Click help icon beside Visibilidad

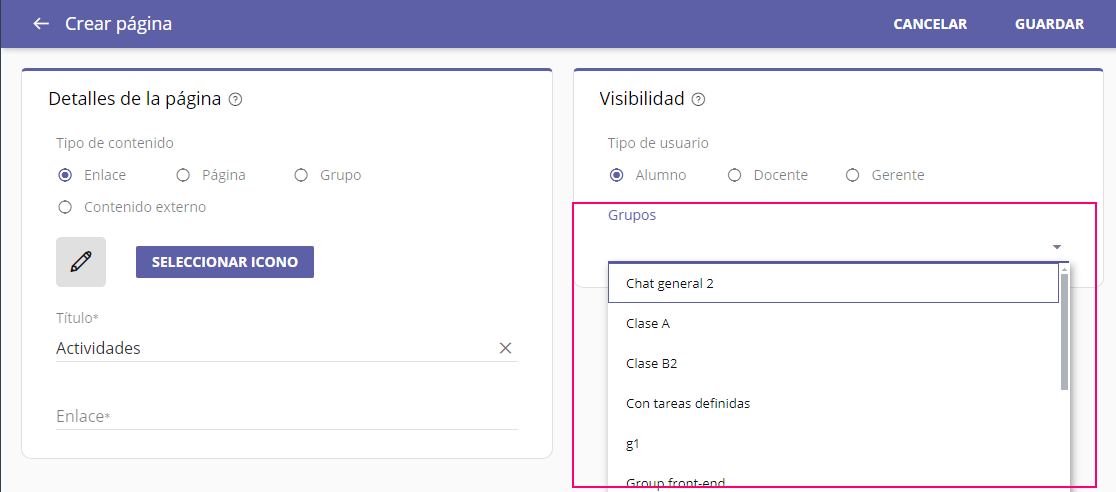[699, 99]
